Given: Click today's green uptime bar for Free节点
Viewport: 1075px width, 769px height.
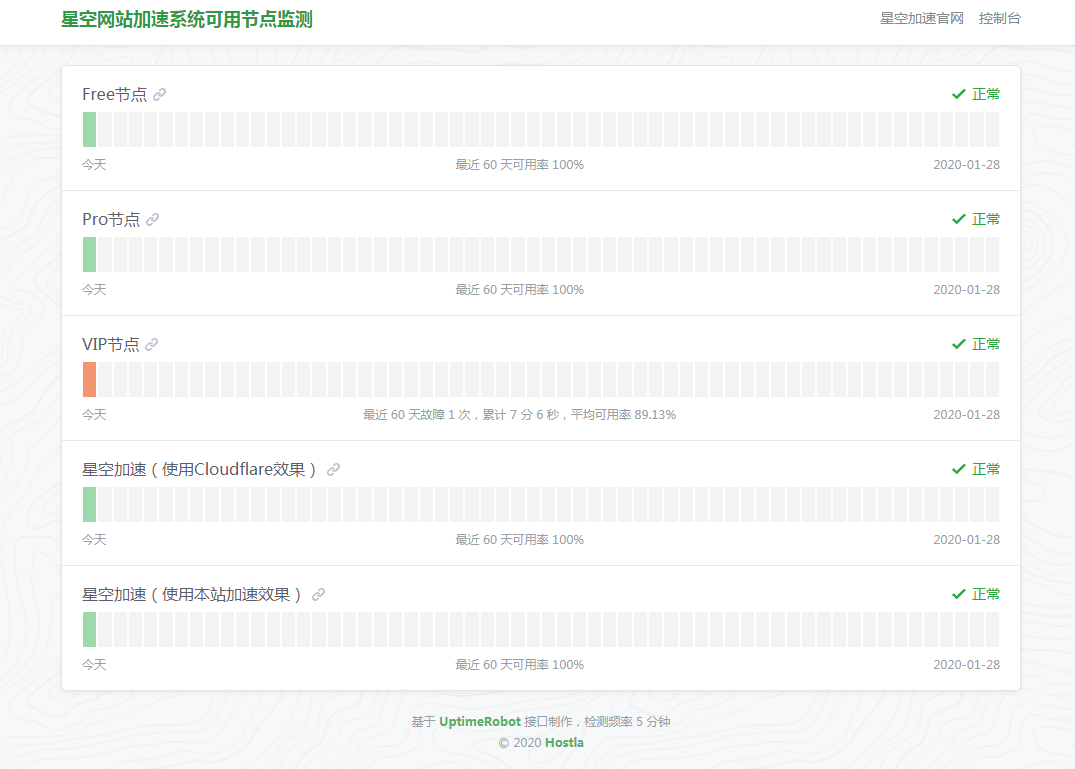Looking at the screenshot, I should (89, 130).
